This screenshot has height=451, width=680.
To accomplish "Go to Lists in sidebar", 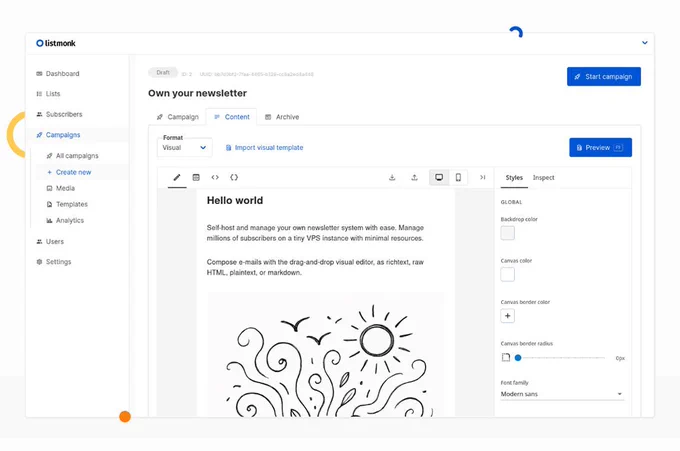I will (53, 94).
